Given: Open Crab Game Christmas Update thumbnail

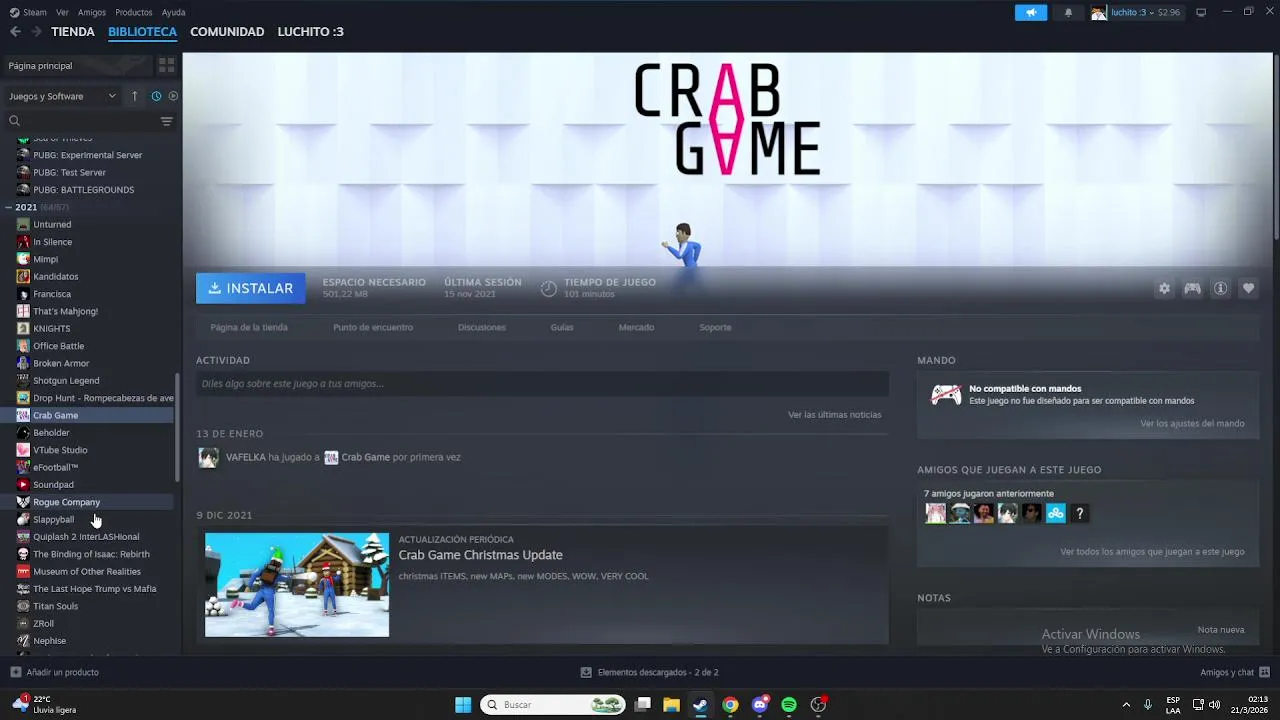Looking at the screenshot, I should [297, 585].
